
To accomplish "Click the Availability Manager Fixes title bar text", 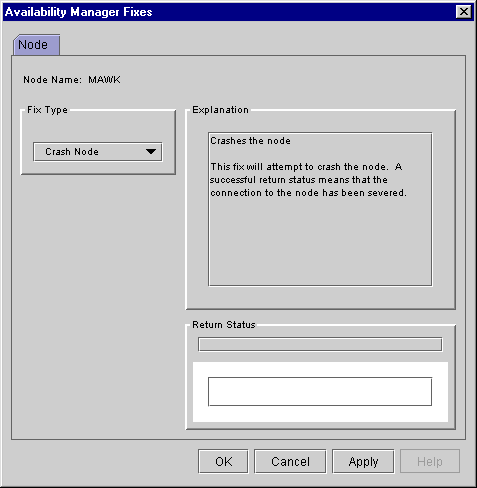I will pyautogui.click(x=79, y=12).
